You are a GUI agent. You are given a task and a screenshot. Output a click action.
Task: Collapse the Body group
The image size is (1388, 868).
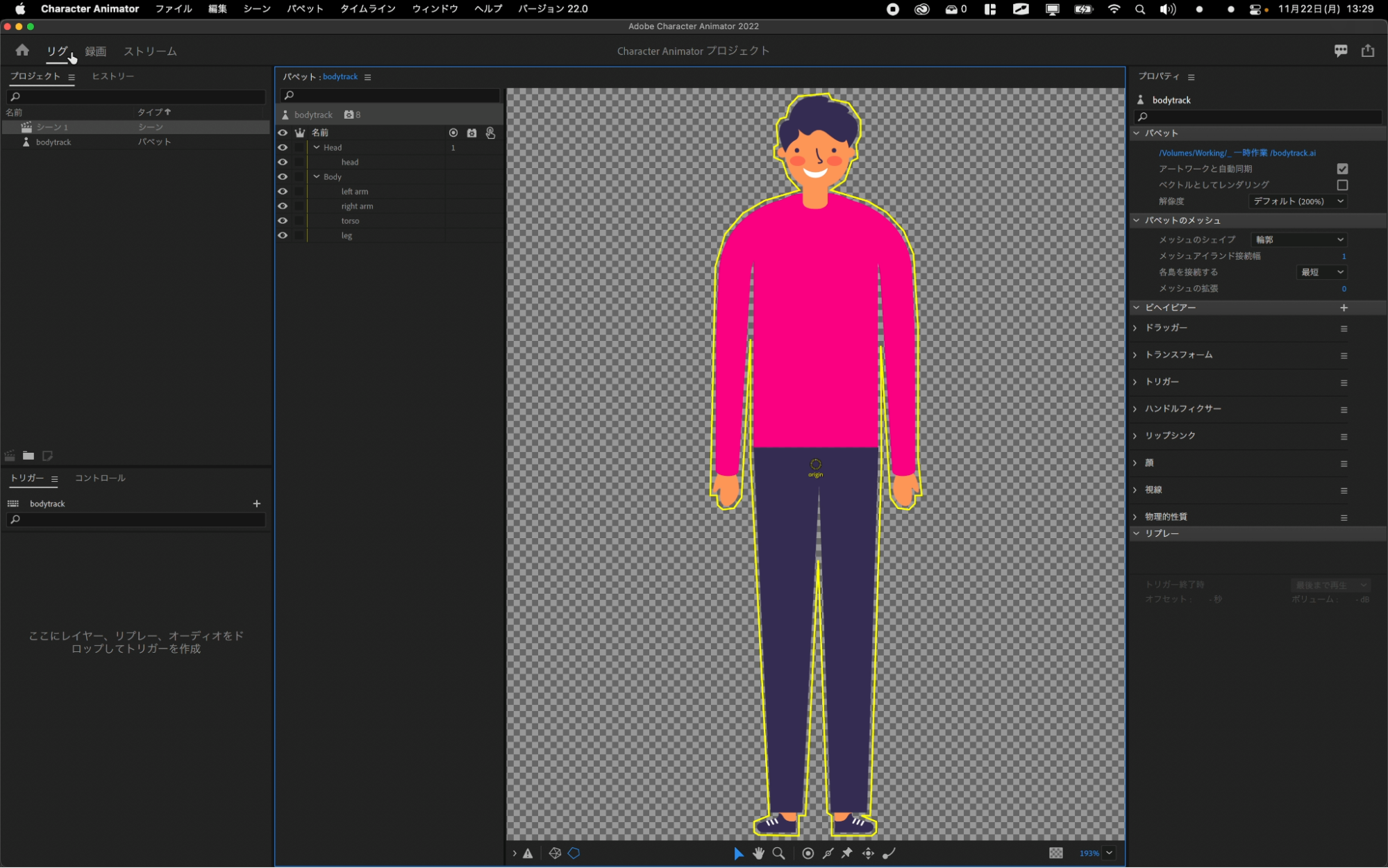[x=317, y=177]
